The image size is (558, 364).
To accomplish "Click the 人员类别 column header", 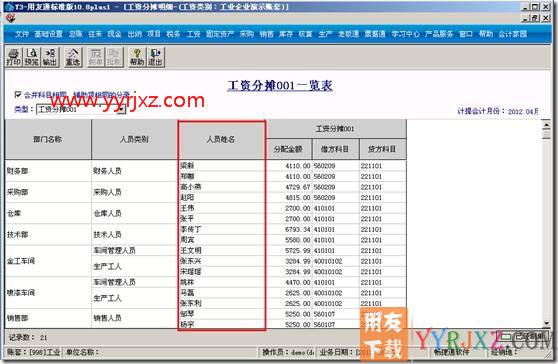I will click(x=134, y=139).
